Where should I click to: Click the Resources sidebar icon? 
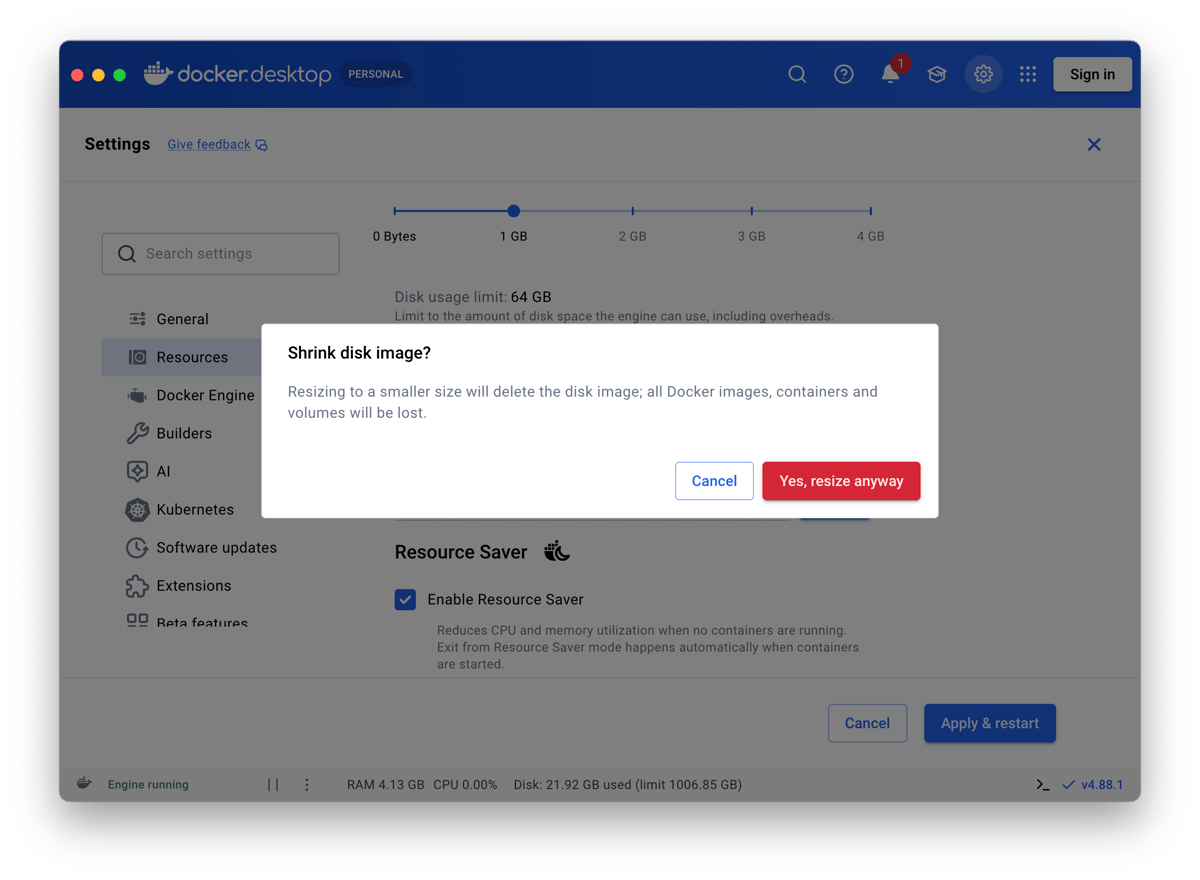pyautogui.click(x=137, y=357)
